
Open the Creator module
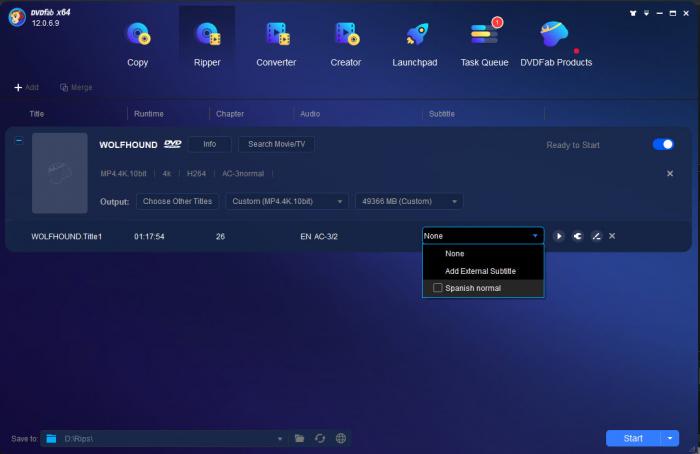point(346,45)
